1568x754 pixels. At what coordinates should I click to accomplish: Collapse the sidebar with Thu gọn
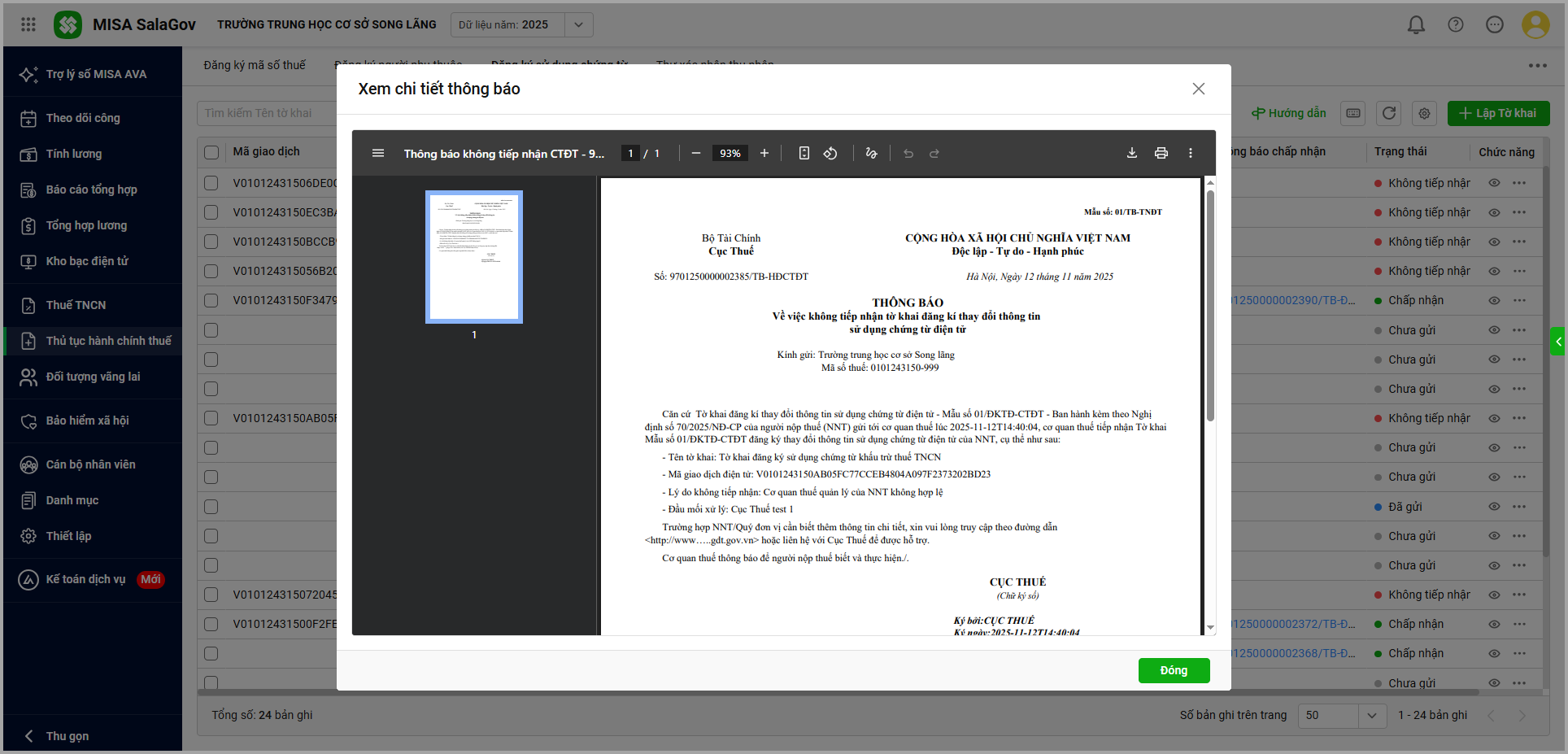(67, 735)
